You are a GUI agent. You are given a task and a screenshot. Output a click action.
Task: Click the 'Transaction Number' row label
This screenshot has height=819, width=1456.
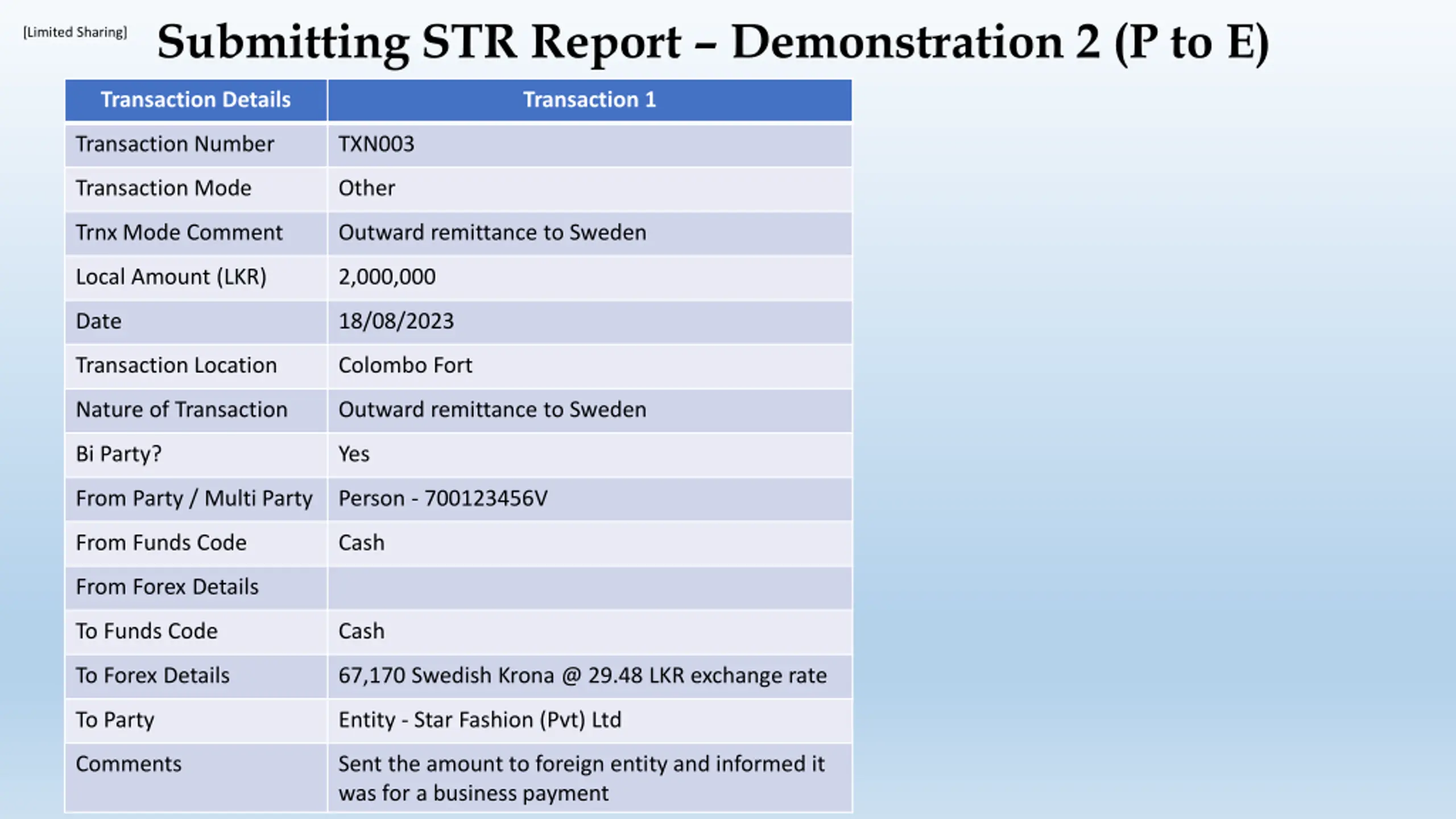(175, 144)
